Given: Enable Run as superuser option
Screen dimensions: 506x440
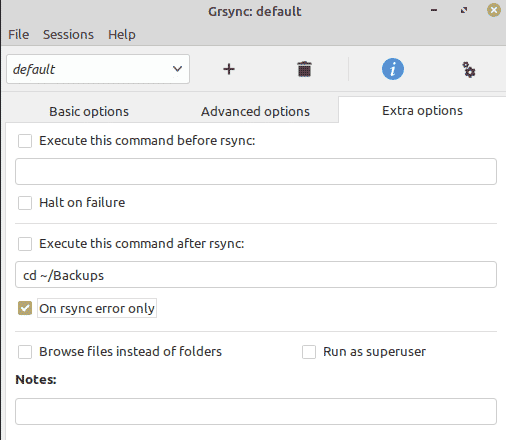Looking at the screenshot, I should pyautogui.click(x=309, y=352).
